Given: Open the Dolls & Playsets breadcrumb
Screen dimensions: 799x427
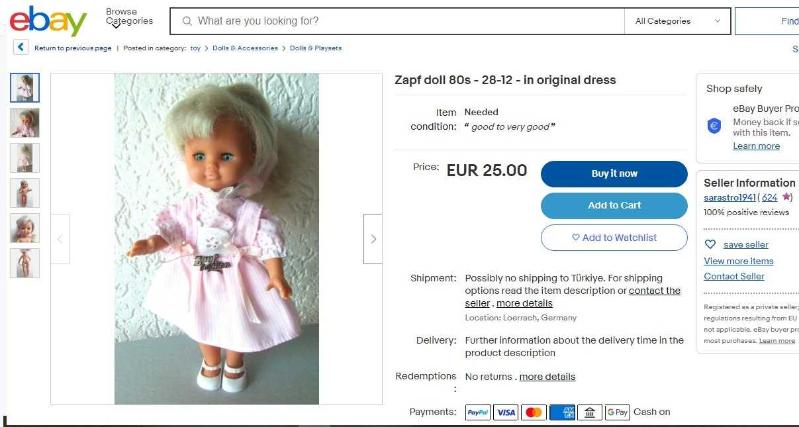Looking at the screenshot, I should 316,48.
